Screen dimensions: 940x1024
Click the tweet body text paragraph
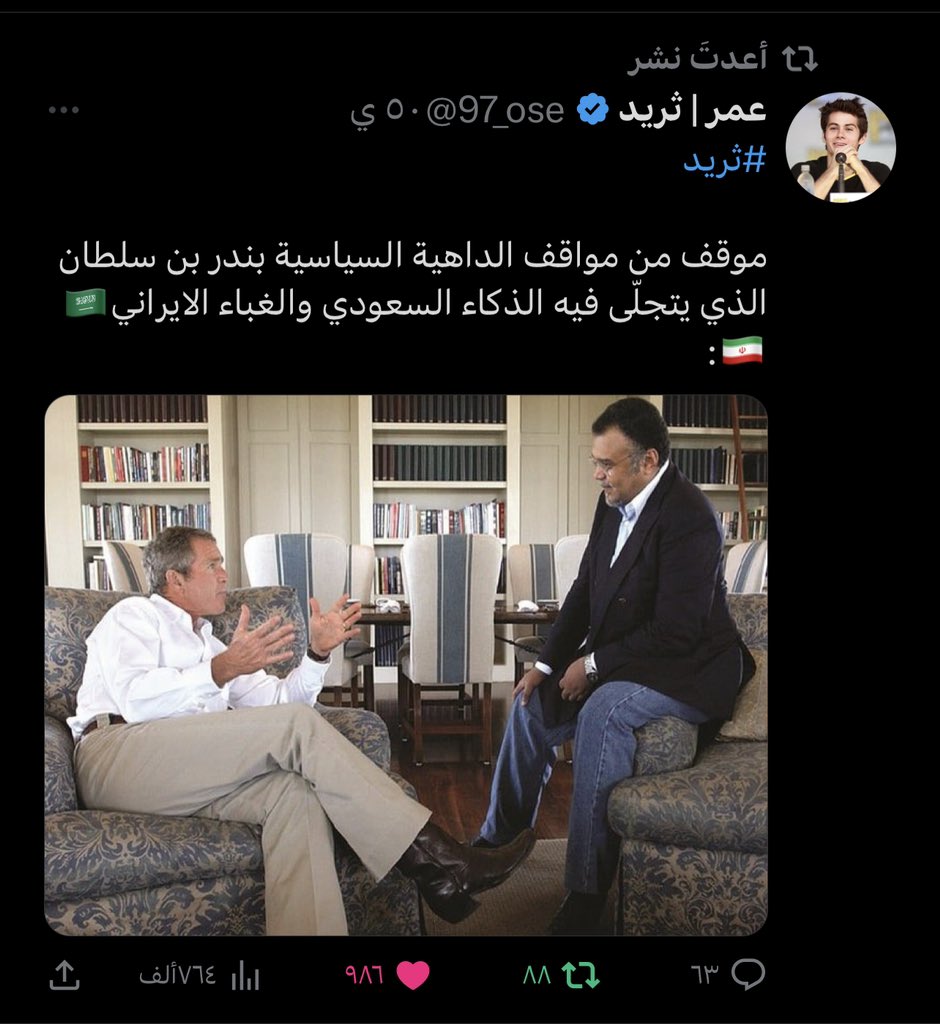(x=412, y=303)
